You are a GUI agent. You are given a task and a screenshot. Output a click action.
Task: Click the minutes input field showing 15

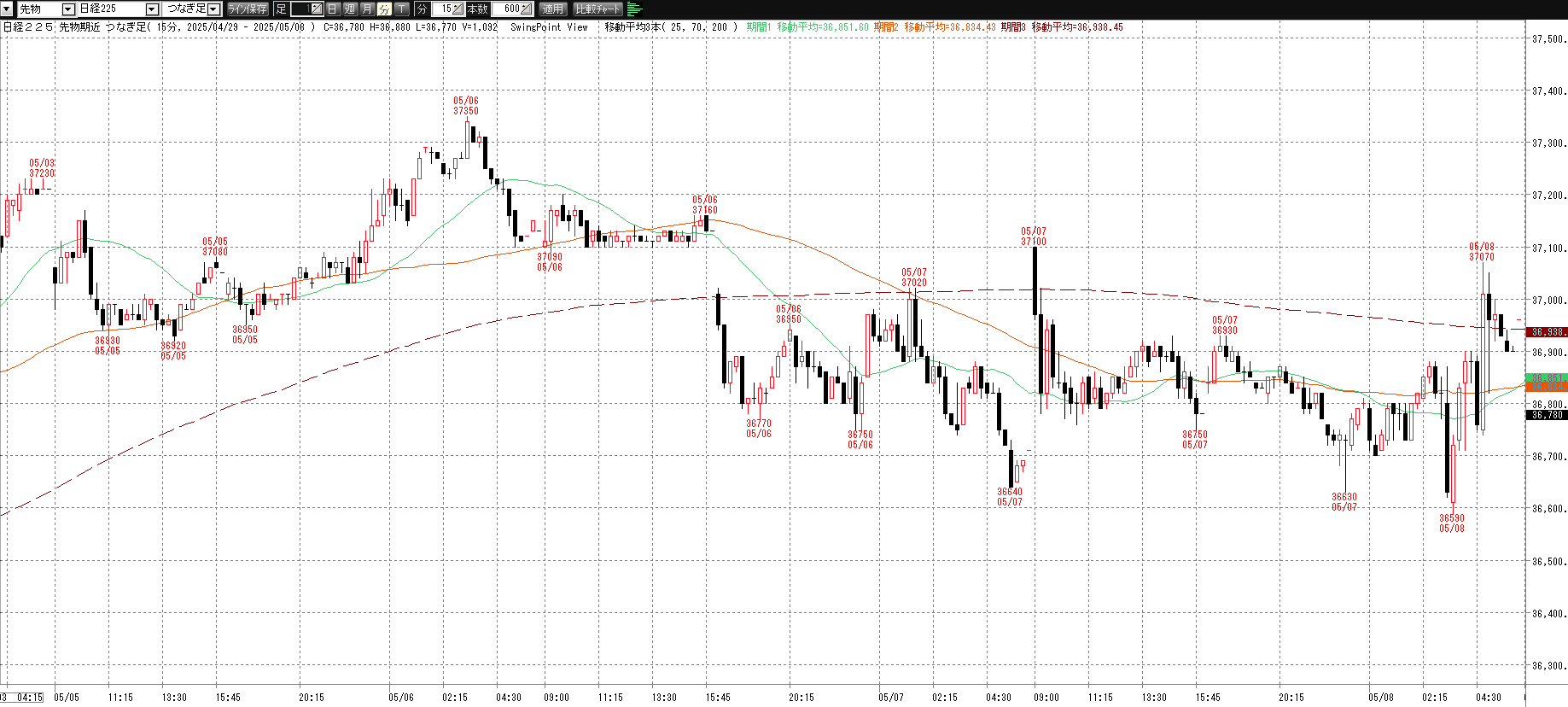pos(442,9)
